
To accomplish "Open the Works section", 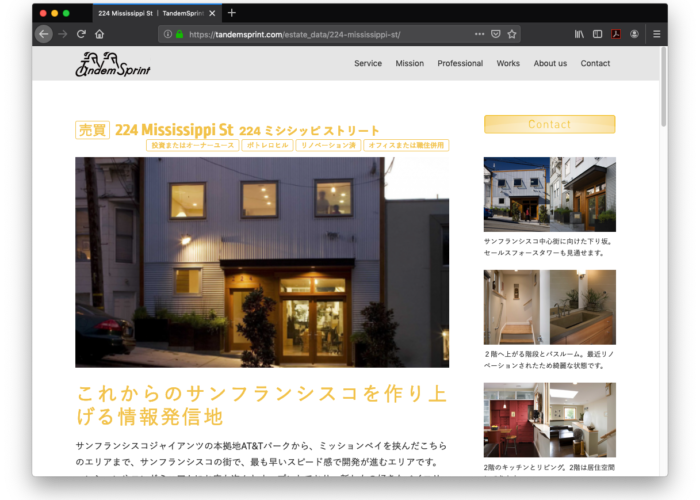I will coord(508,63).
